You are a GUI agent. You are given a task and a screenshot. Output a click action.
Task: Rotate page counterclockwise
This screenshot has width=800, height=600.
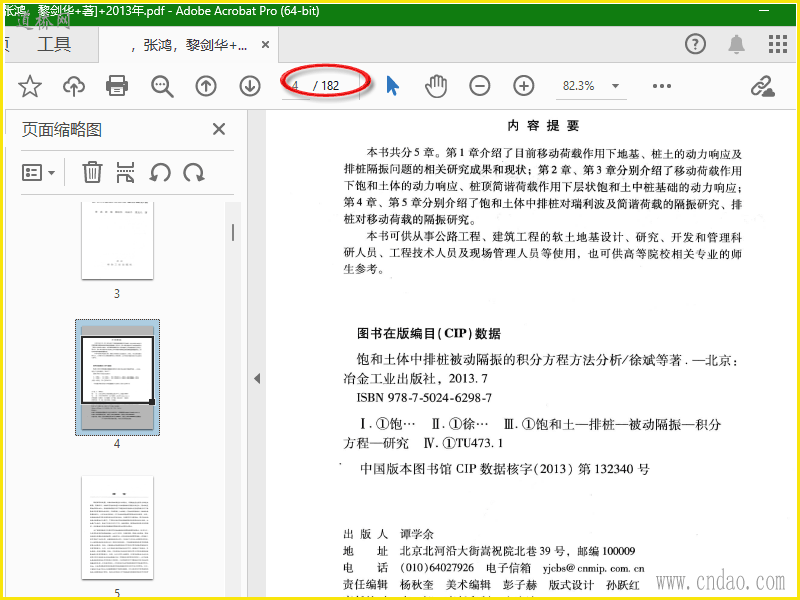tap(160, 172)
